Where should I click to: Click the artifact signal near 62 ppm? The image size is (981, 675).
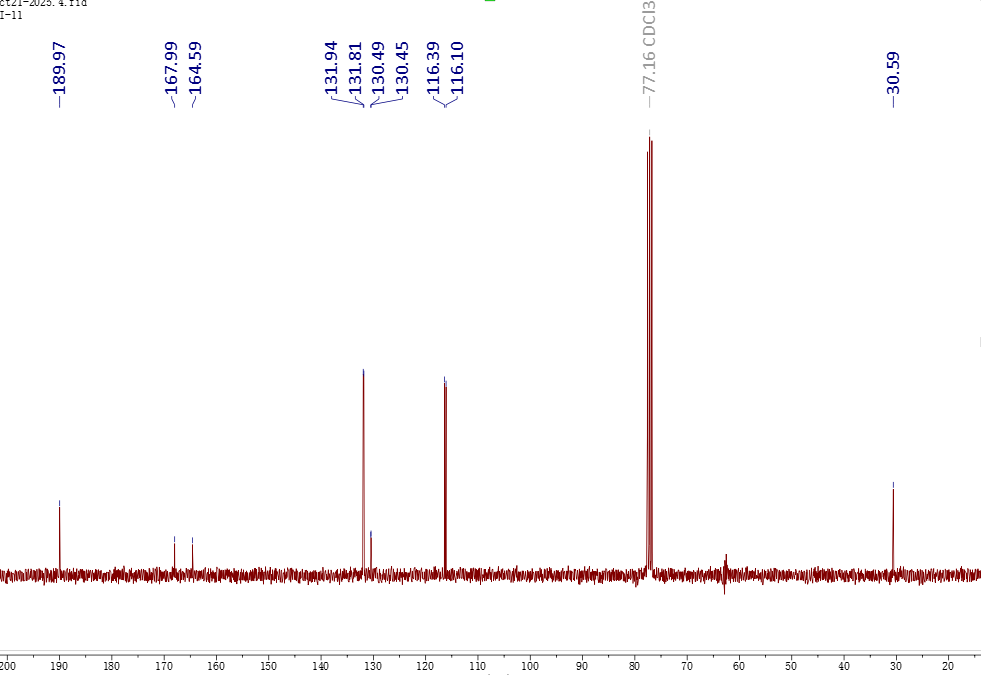pos(725,572)
